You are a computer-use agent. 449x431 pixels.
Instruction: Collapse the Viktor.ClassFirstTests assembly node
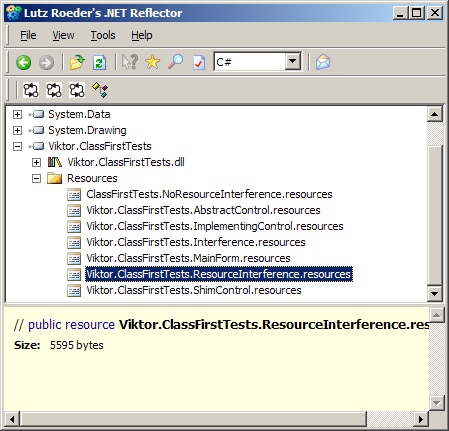point(17,146)
